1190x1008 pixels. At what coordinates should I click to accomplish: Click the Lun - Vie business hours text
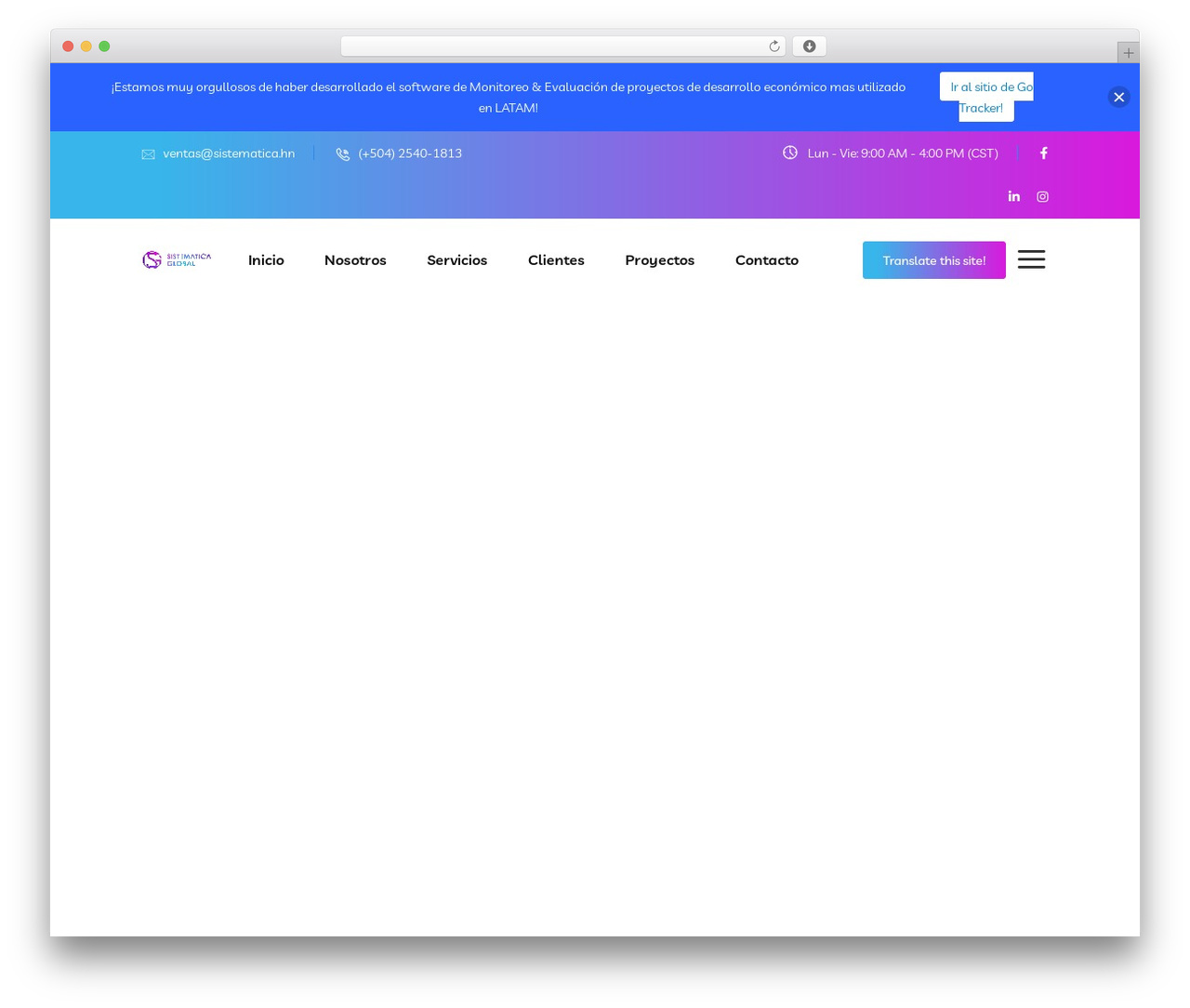click(903, 153)
